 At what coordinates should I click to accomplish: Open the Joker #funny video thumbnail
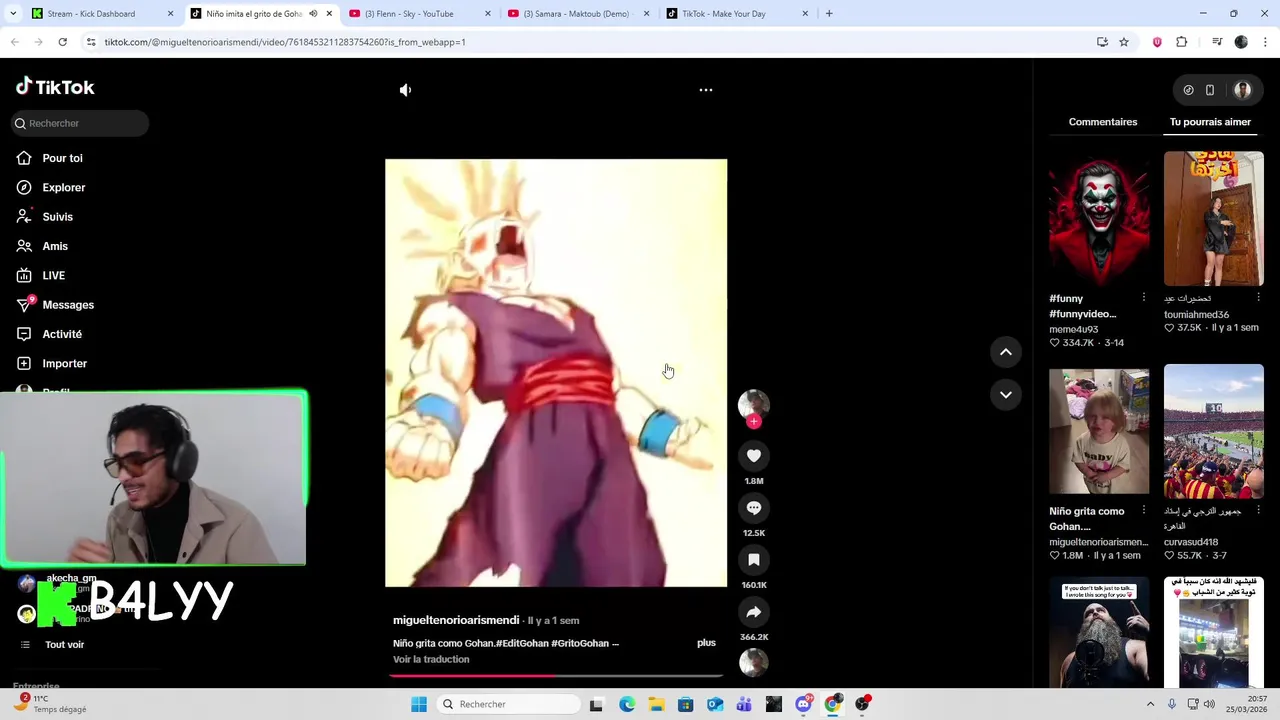pyautogui.click(x=1099, y=219)
